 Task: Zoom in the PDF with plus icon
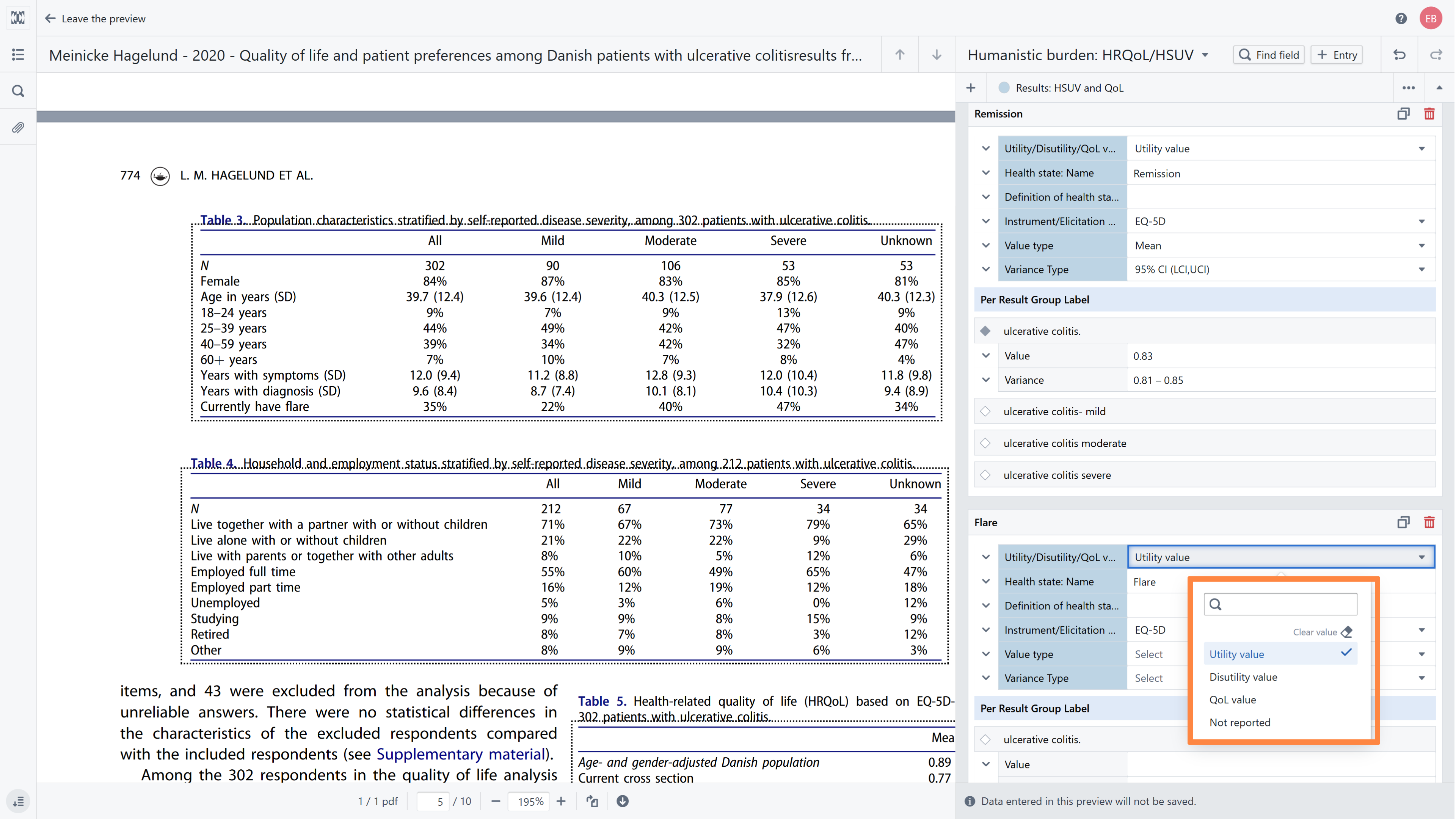coord(561,802)
